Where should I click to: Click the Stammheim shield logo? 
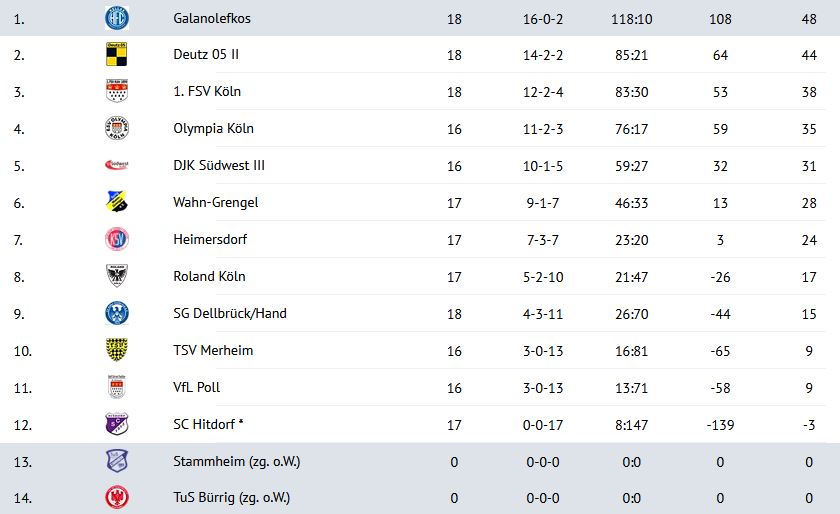pyautogui.click(x=117, y=461)
